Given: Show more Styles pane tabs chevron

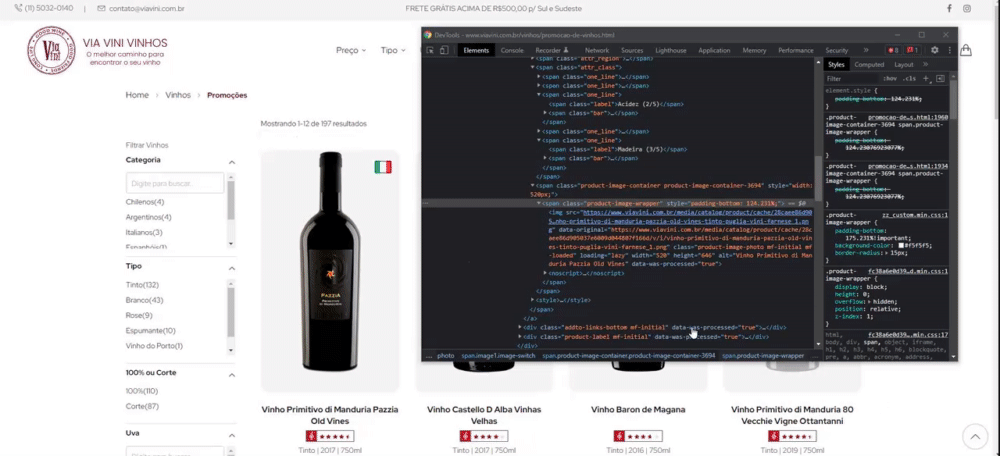Looking at the screenshot, I should pyautogui.click(x=925, y=64).
